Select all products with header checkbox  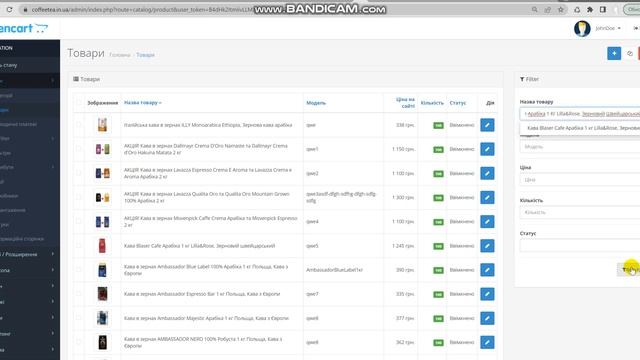coord(79,102)
